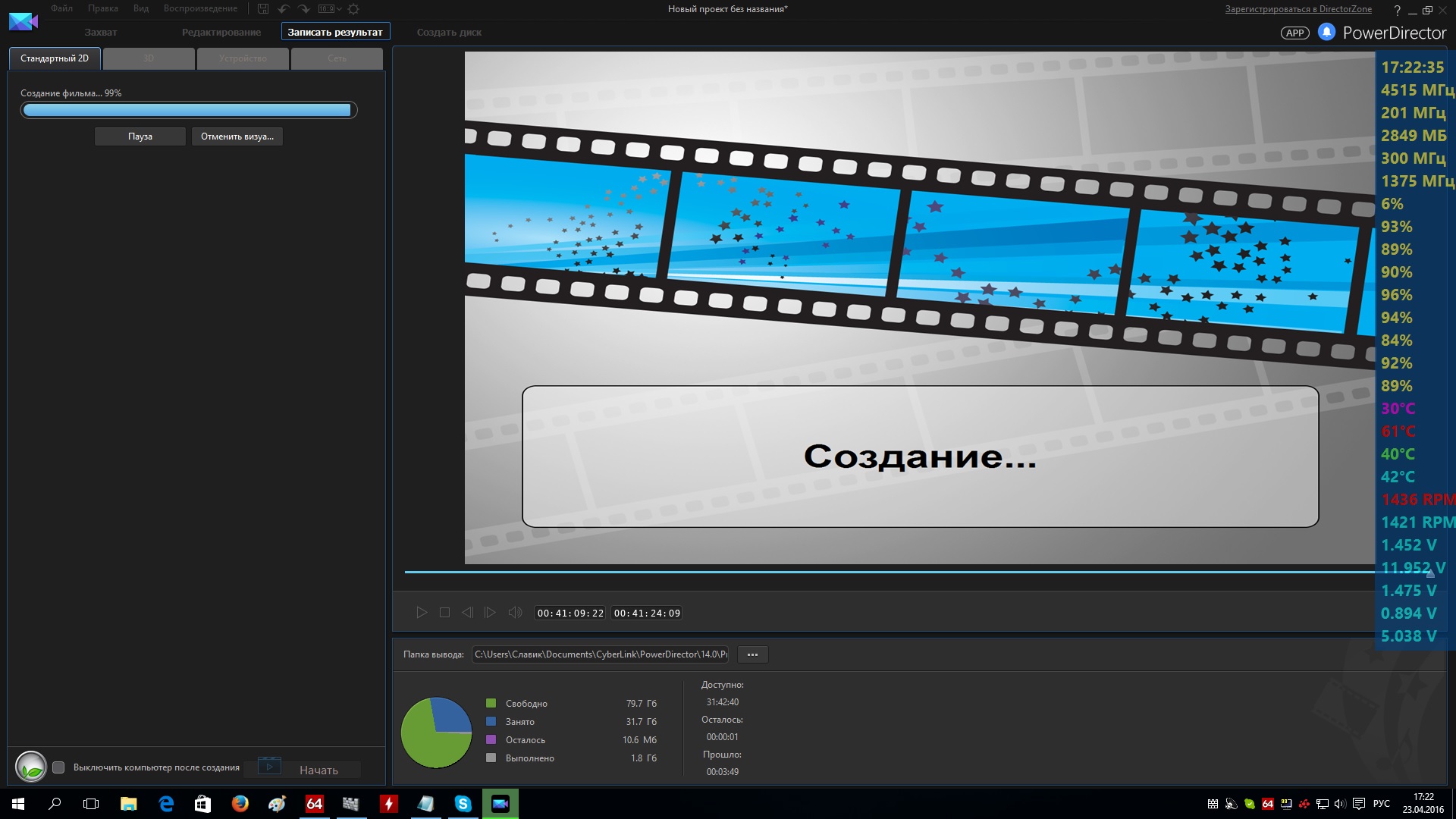
Task: Click the play preview button
Action: (422, 613)
